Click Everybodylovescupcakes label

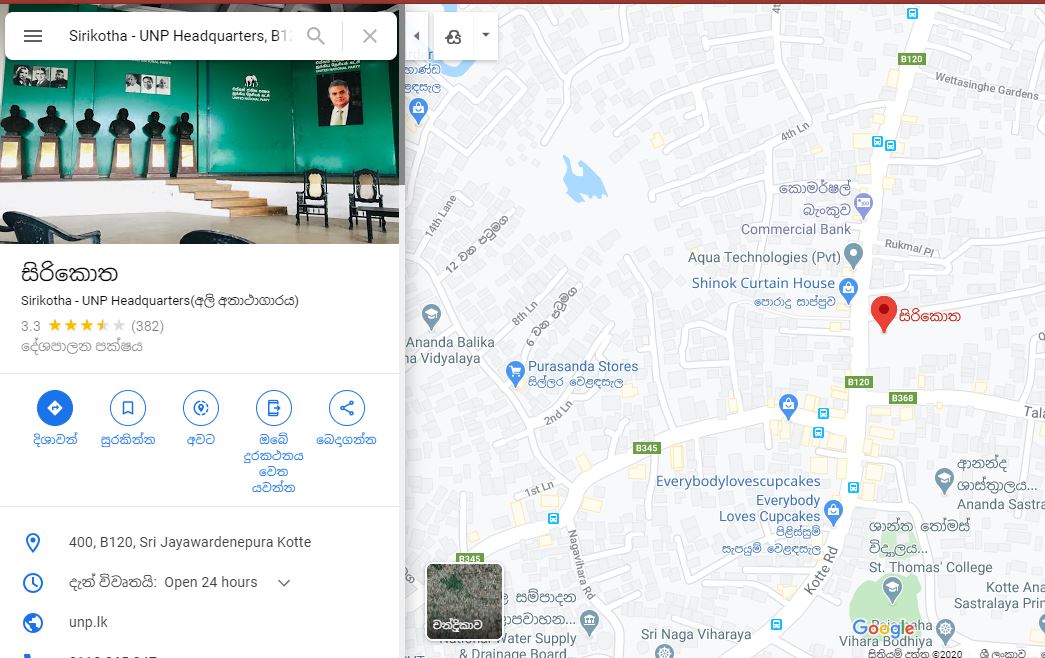tap(738, 481)
